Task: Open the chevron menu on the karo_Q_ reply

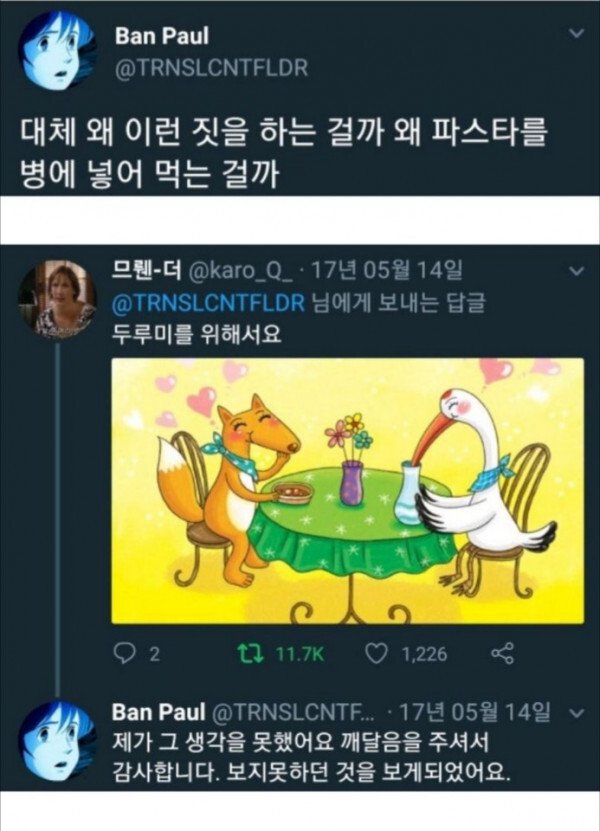Action: pyautogui.click(x=576, y=272)
